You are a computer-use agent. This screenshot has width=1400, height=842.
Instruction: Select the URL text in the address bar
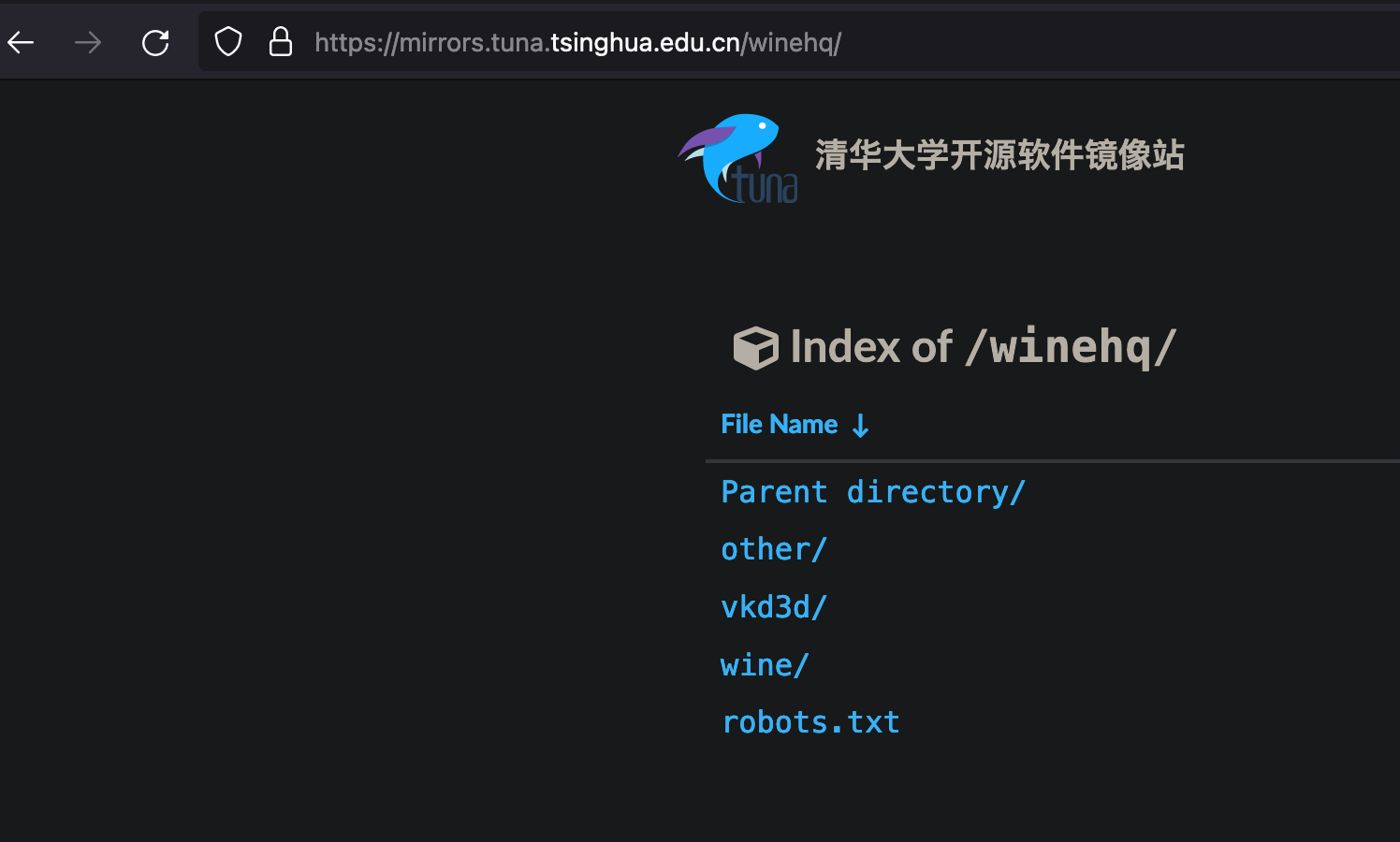coord(577,41)
